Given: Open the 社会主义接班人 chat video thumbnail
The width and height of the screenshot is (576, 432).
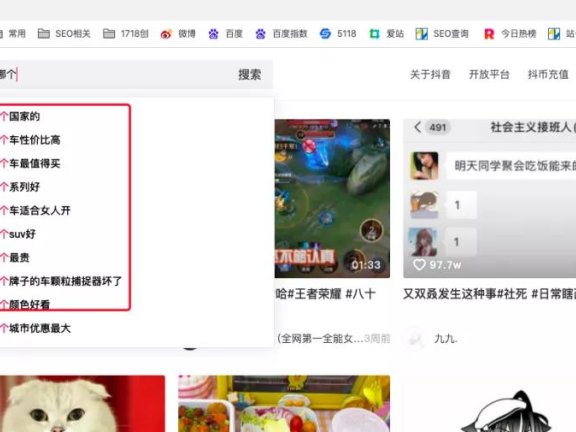Looking at the screenshot, I should (489, 198).
